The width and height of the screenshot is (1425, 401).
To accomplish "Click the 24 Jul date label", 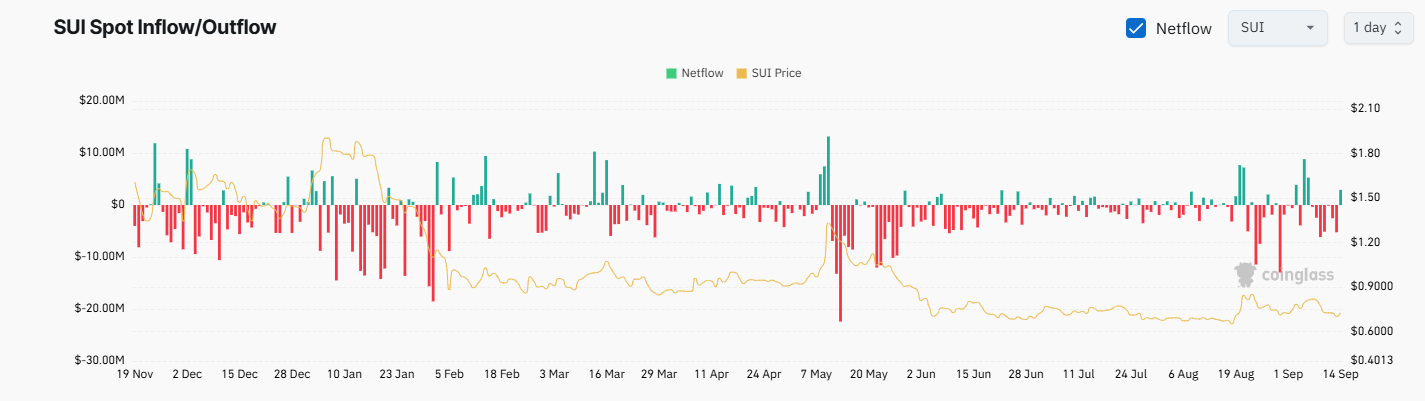I will point(1130,374).
